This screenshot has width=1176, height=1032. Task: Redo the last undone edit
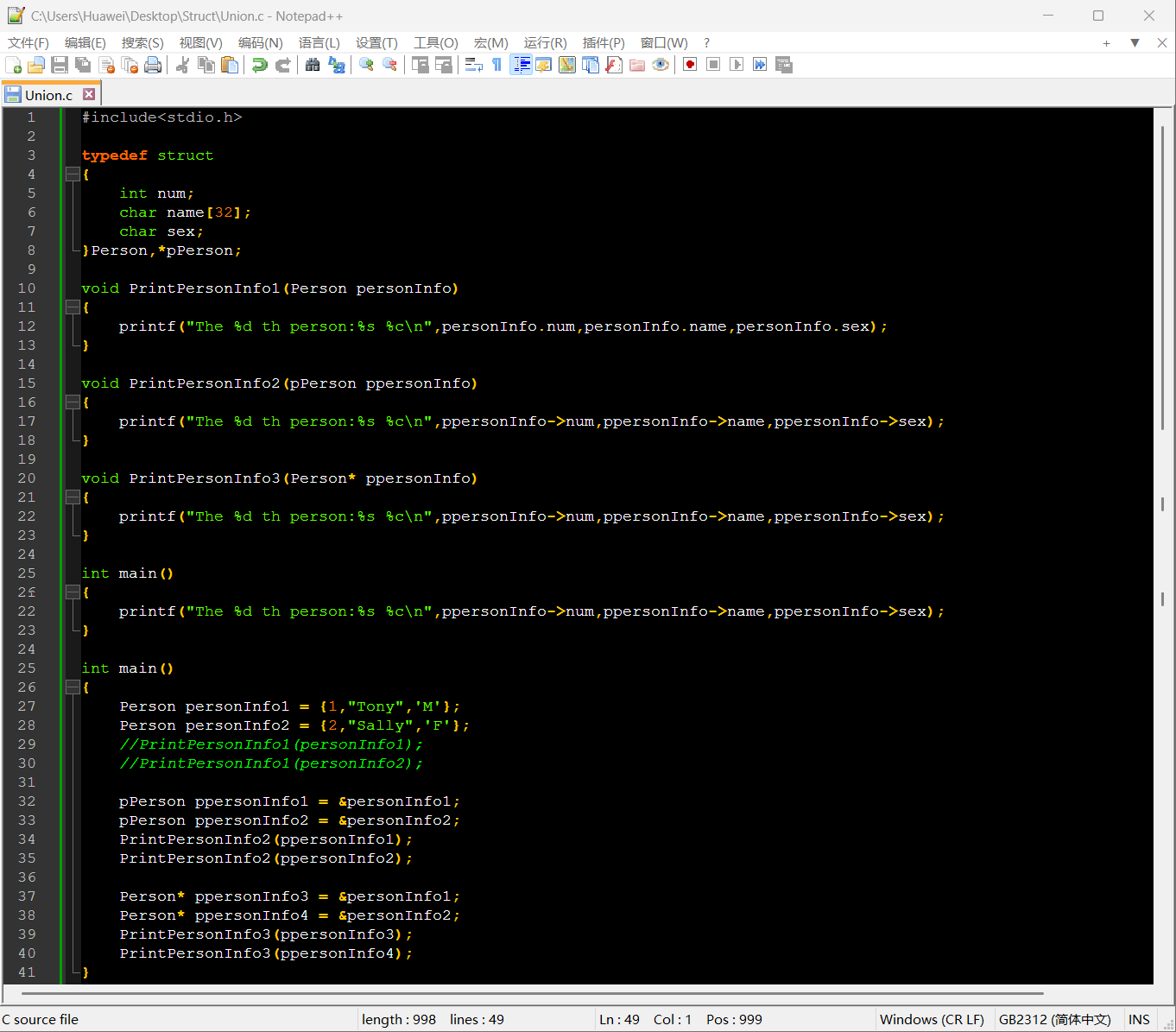pyautogui.click(x=282, y=65)
